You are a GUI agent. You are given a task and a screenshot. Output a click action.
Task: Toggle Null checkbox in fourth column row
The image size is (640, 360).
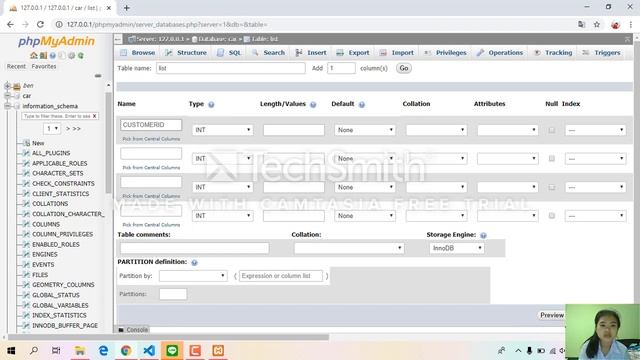(551, 216)
